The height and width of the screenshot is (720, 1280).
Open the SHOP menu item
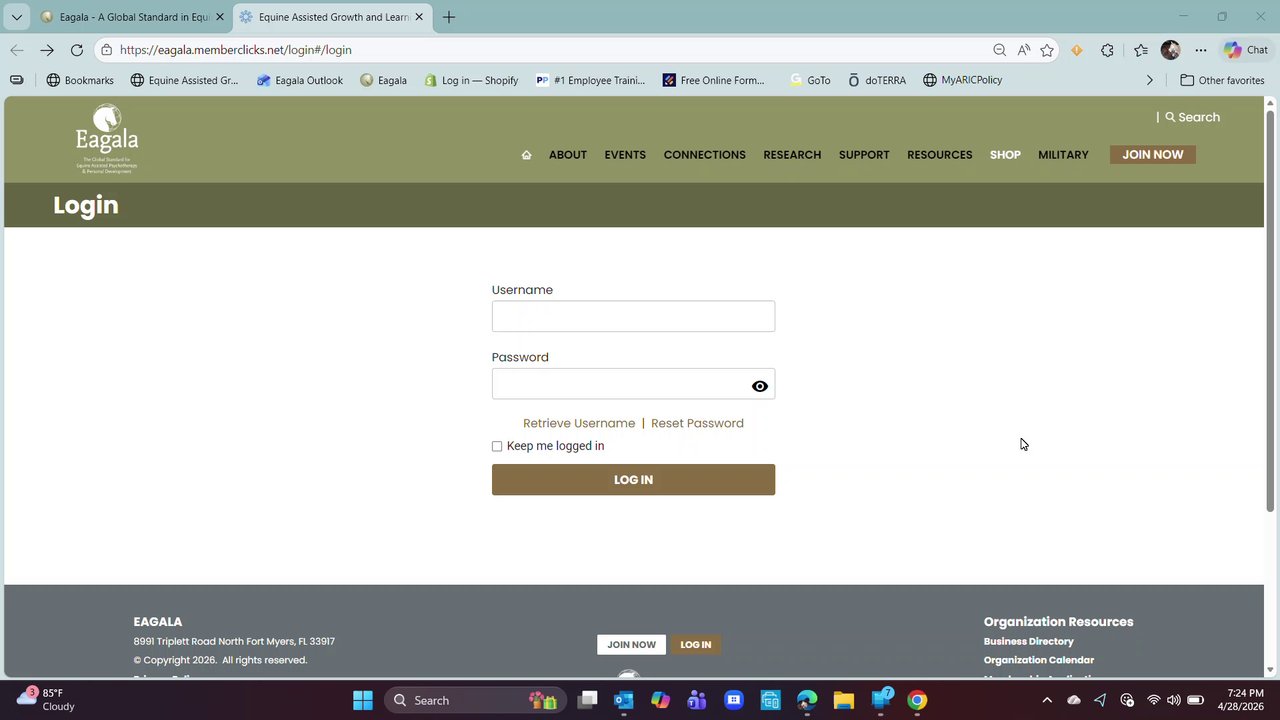coord(1005,155)
